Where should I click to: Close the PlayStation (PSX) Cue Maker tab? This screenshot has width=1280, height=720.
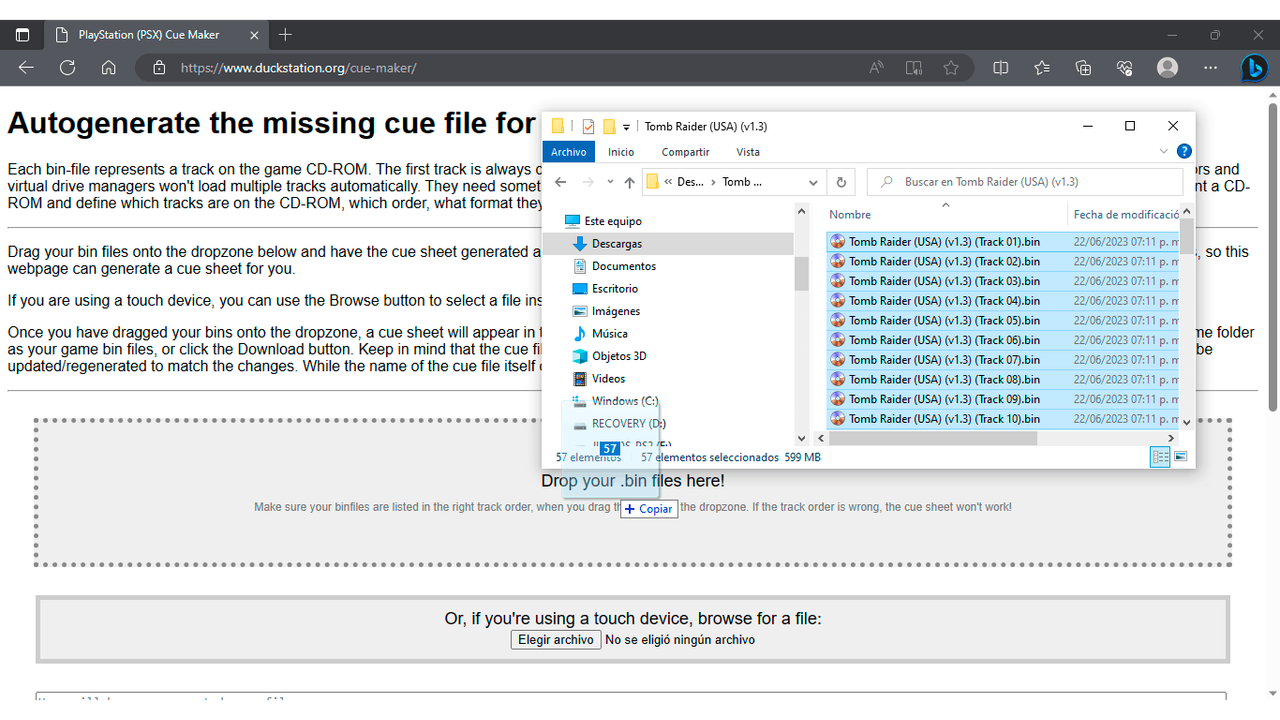coord(254,35)
